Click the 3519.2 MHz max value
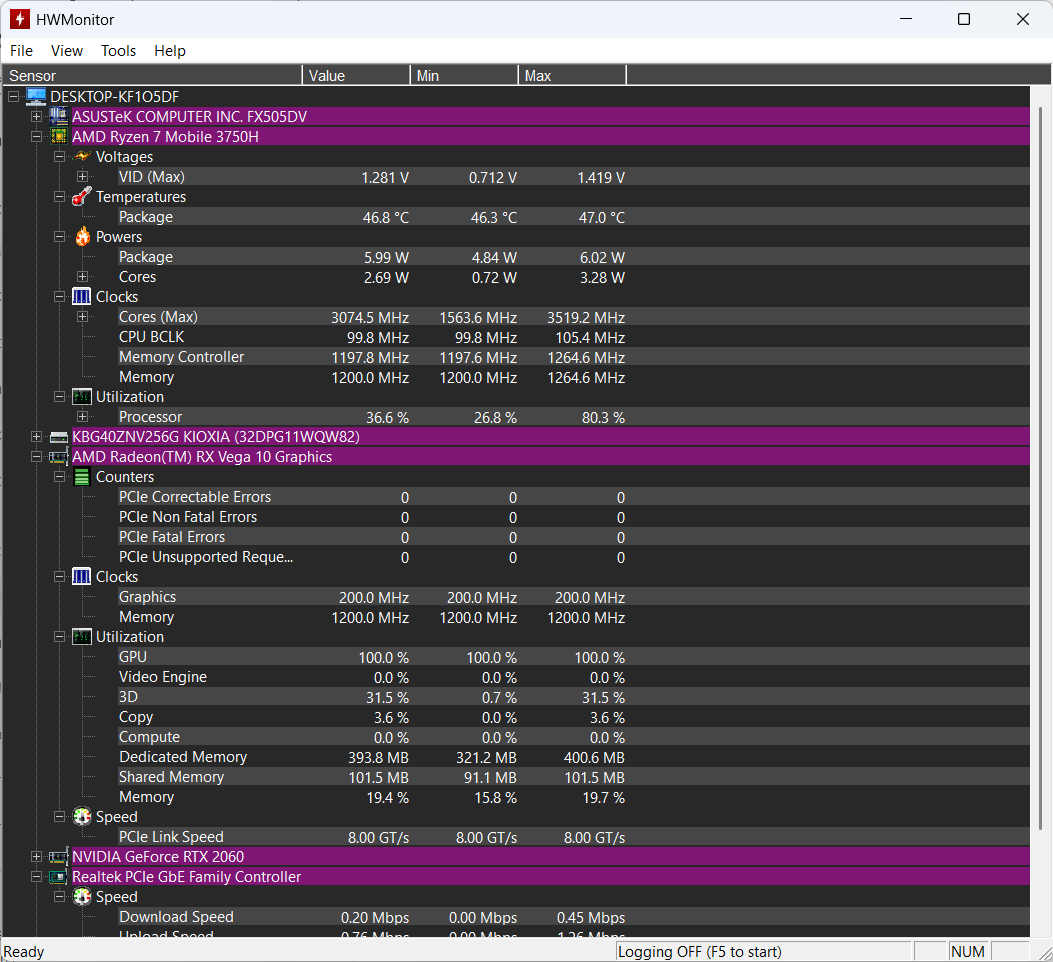 [586, 318]
